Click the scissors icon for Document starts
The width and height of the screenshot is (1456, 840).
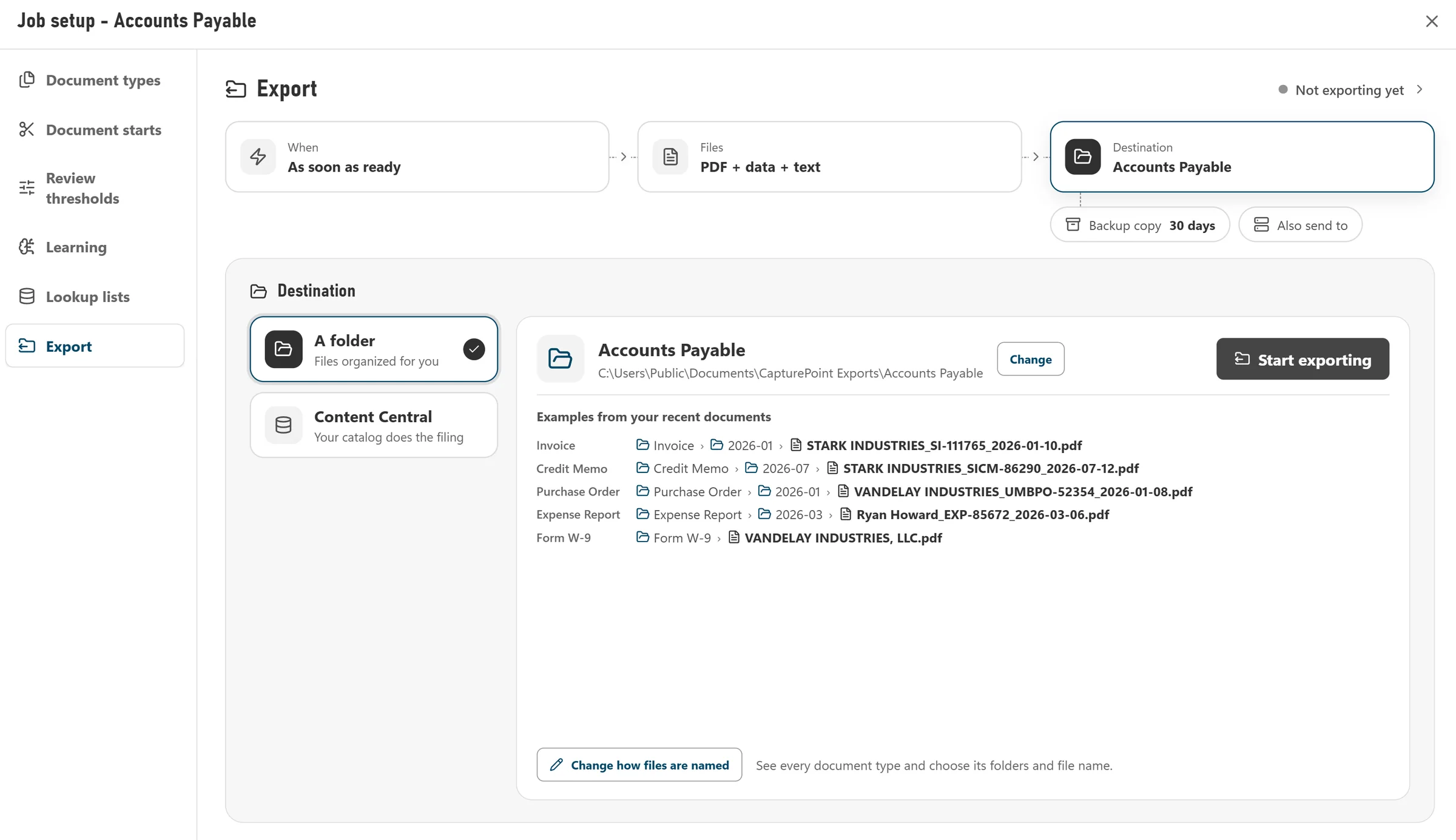click(x=27, y=129)
